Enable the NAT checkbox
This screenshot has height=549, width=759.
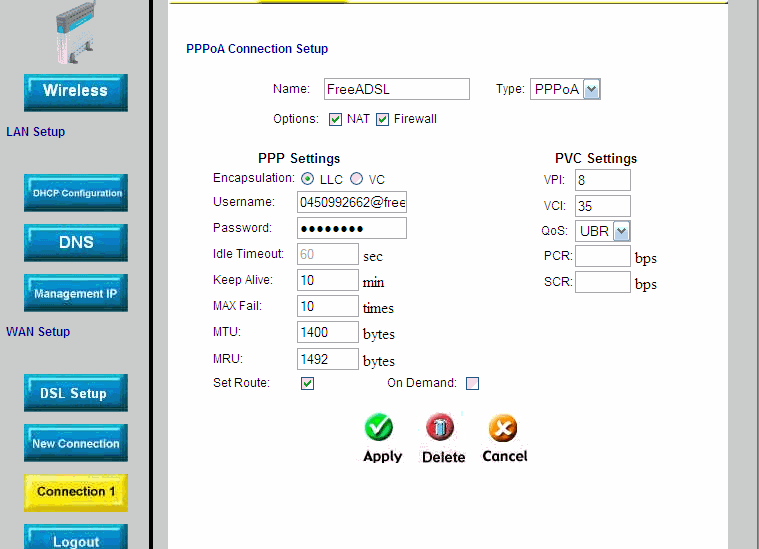pyautogui.click(x=336, y=120)
